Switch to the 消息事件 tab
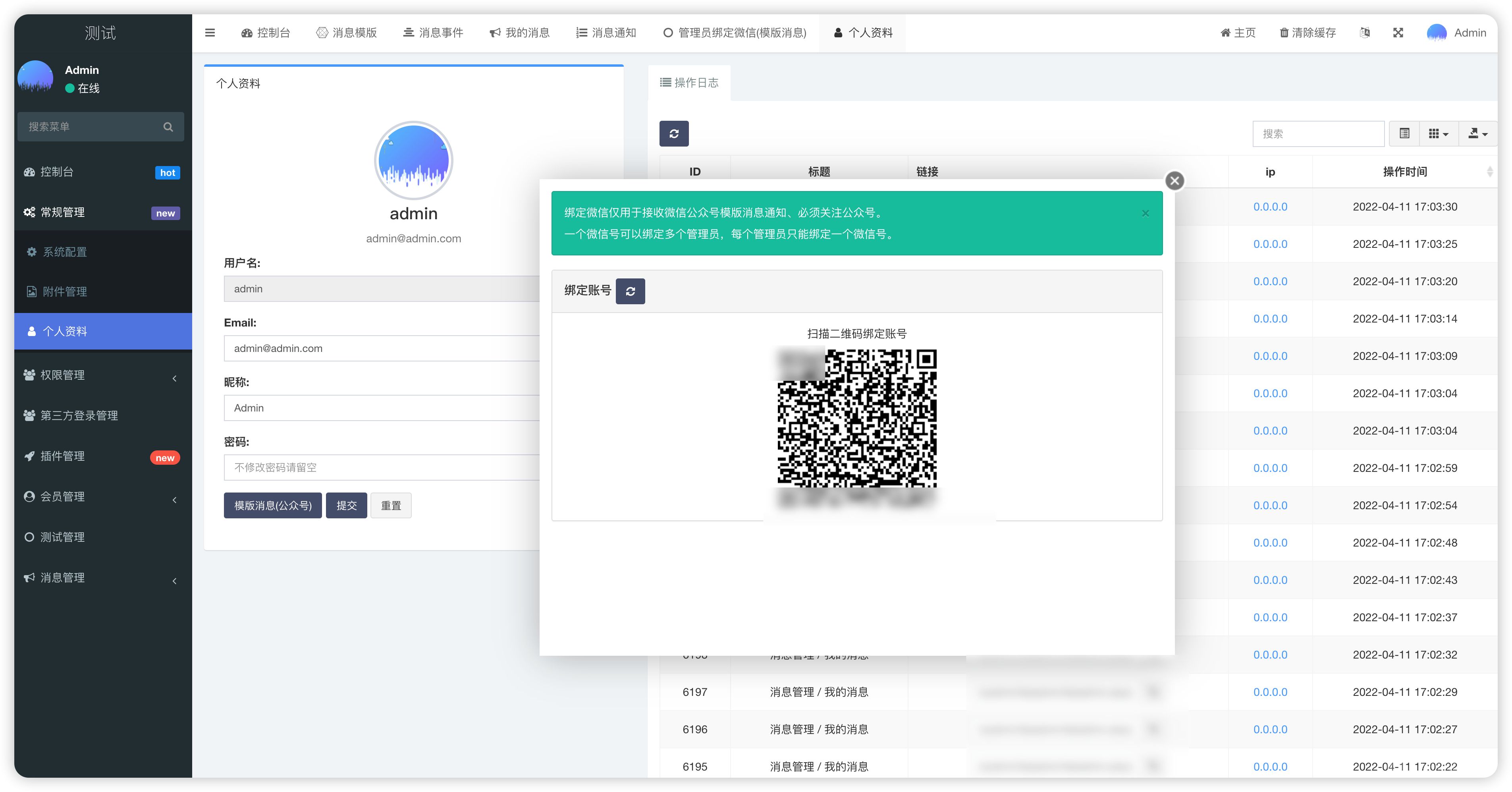1512x792 pixels. 433,33
